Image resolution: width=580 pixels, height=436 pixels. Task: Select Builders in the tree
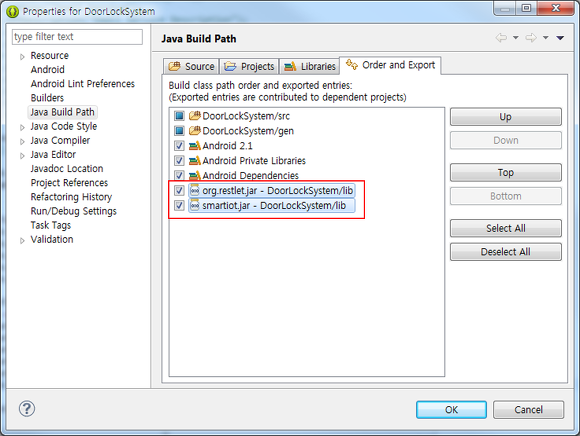coord(47,98)
